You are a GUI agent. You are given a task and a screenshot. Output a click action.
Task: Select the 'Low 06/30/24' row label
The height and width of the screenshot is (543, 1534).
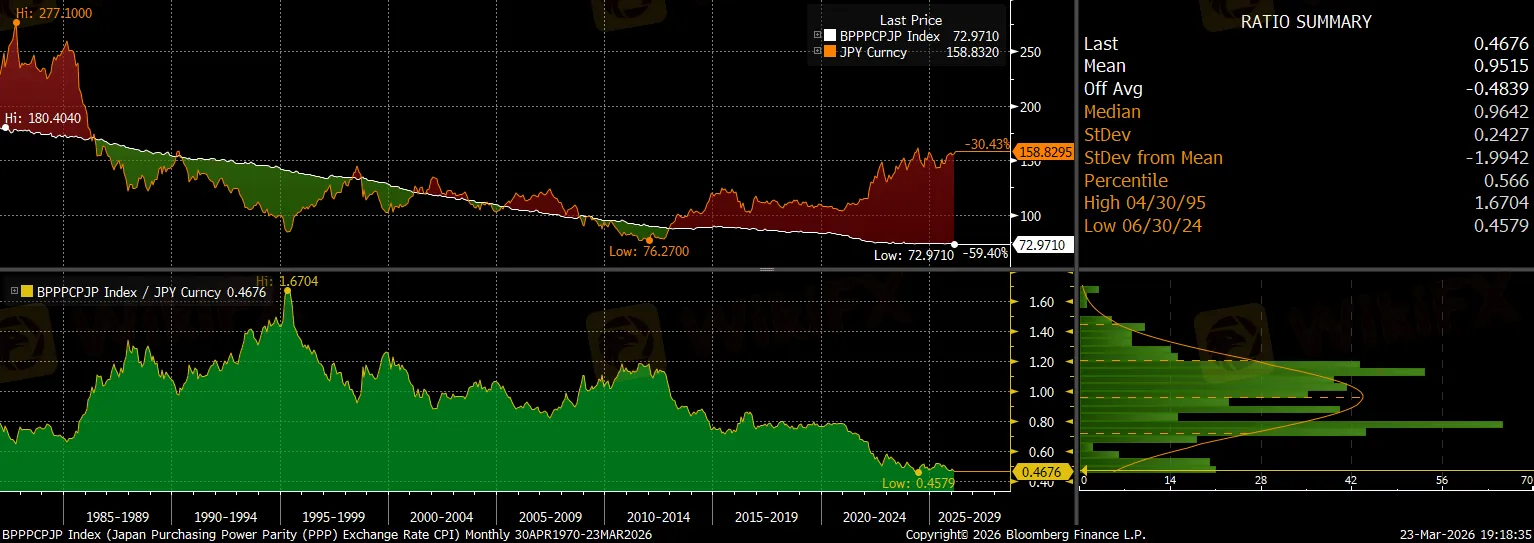click(1143, 226)
